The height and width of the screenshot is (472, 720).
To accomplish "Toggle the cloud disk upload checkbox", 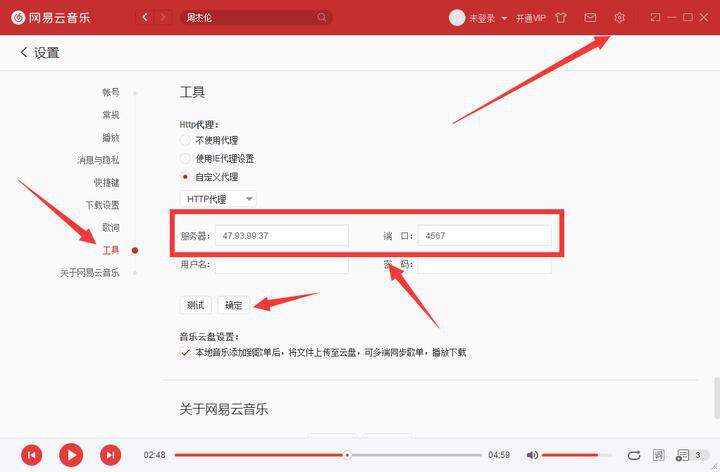I will (x=185, y=353).
